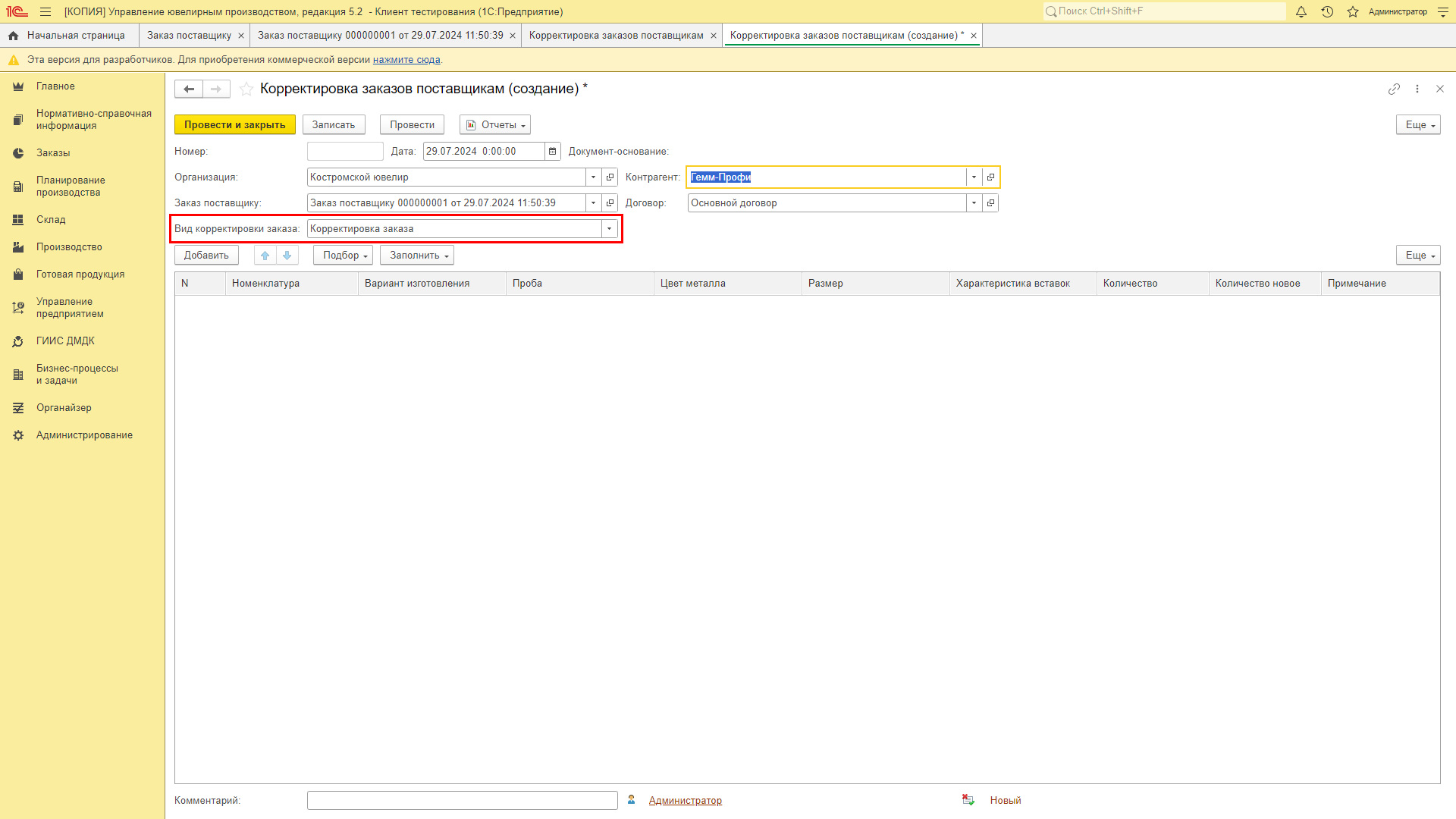Add document to favorites with the star icon

(246, 89)
